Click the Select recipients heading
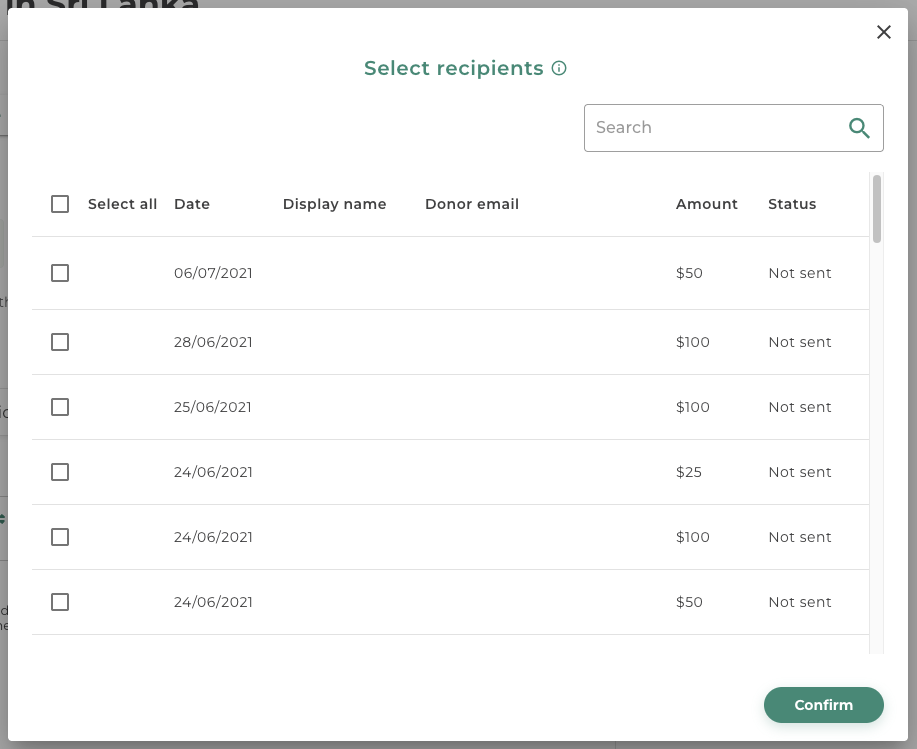The width and height of the screenshot is (917, 749). pyautogui.click(x=453, y=68)
